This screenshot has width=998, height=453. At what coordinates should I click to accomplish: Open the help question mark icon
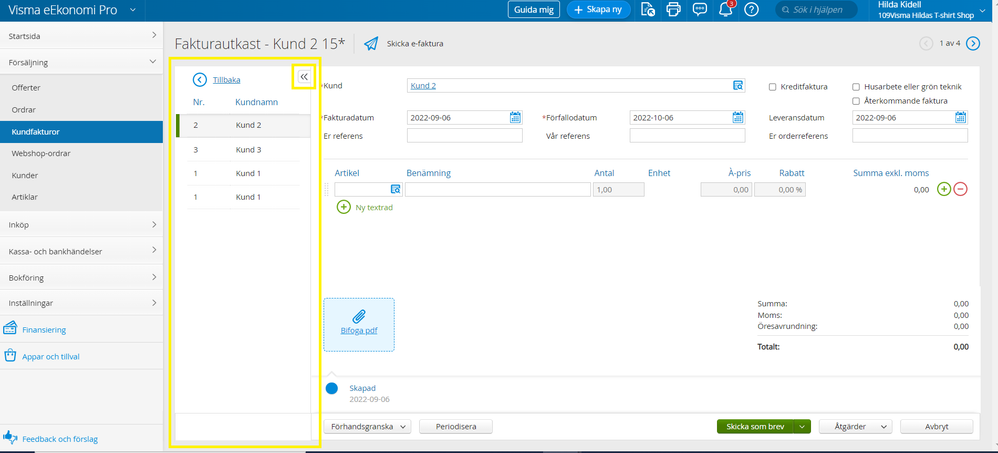(751, 9)
